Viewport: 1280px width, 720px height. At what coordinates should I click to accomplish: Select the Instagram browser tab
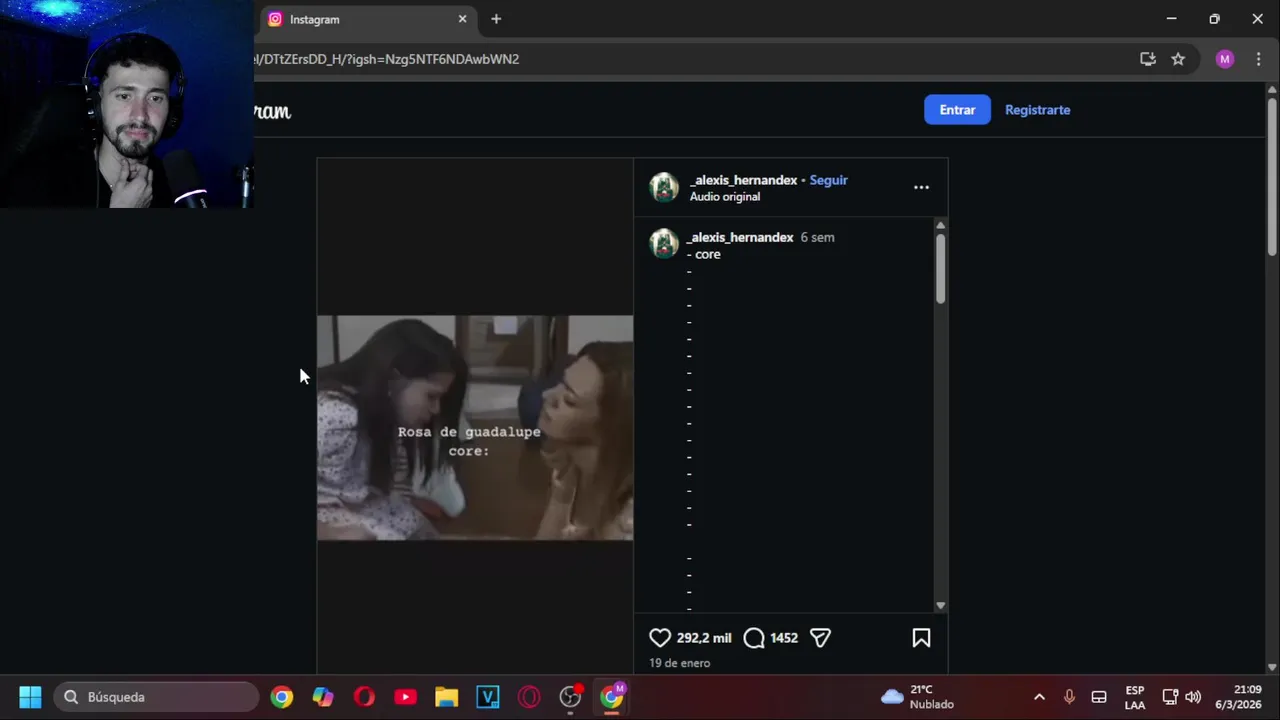tap(366, 19)
